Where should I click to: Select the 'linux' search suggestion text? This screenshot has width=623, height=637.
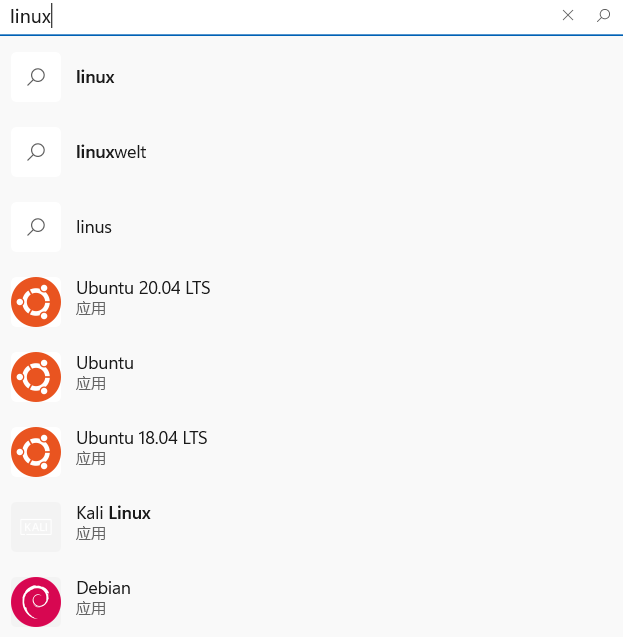tap(95, 77)
